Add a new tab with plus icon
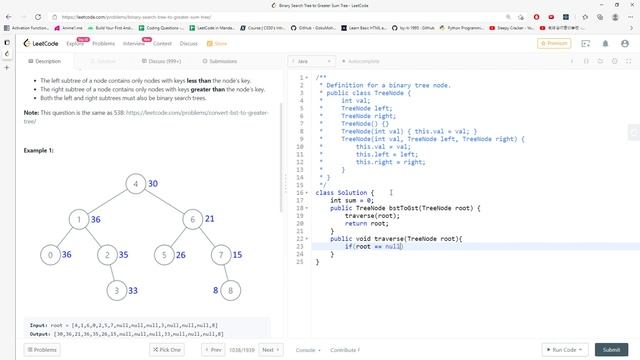Image resolution: width=640 pixels, height=360 pixels. (x=7, y=67)
